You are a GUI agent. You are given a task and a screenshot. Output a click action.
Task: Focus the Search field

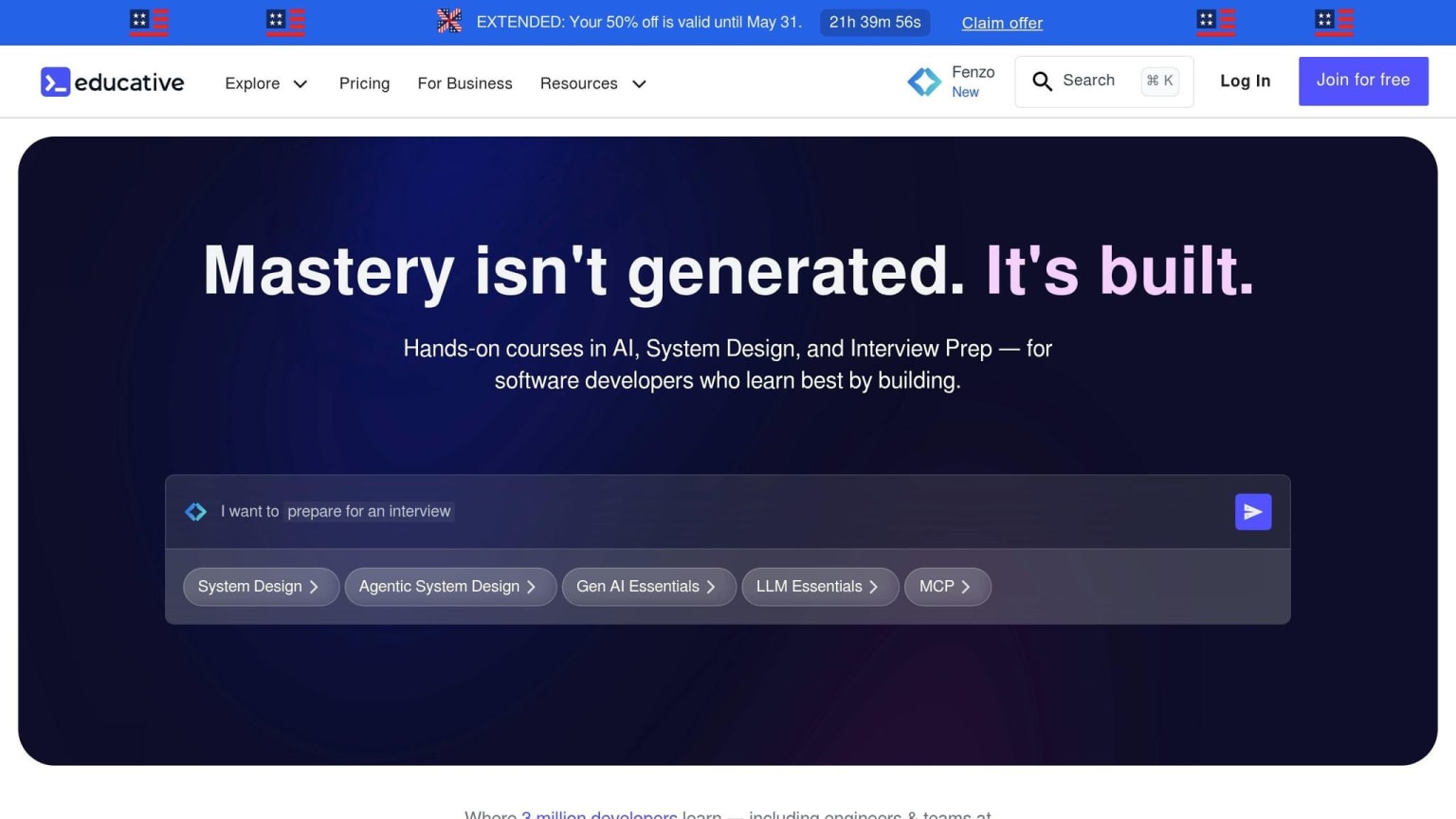pyautogui.click(x=1103, y=82)
